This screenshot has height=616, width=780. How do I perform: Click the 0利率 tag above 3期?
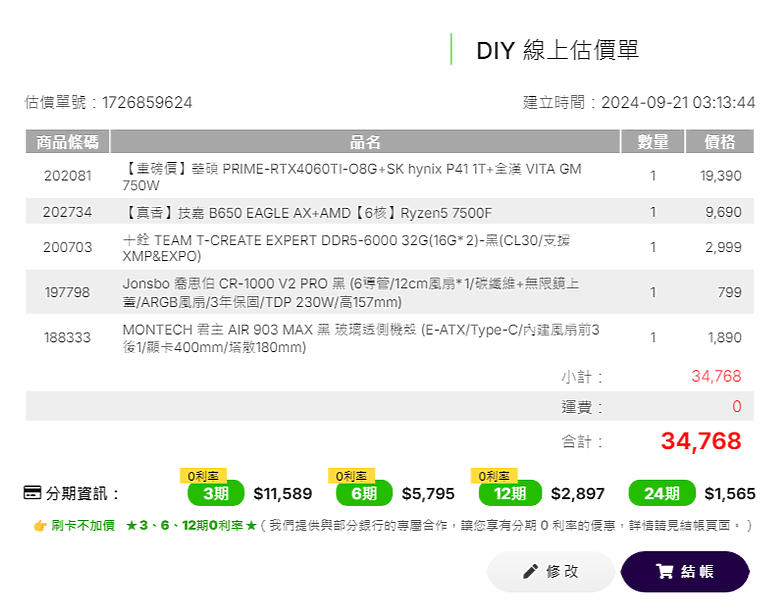(203, 476)
